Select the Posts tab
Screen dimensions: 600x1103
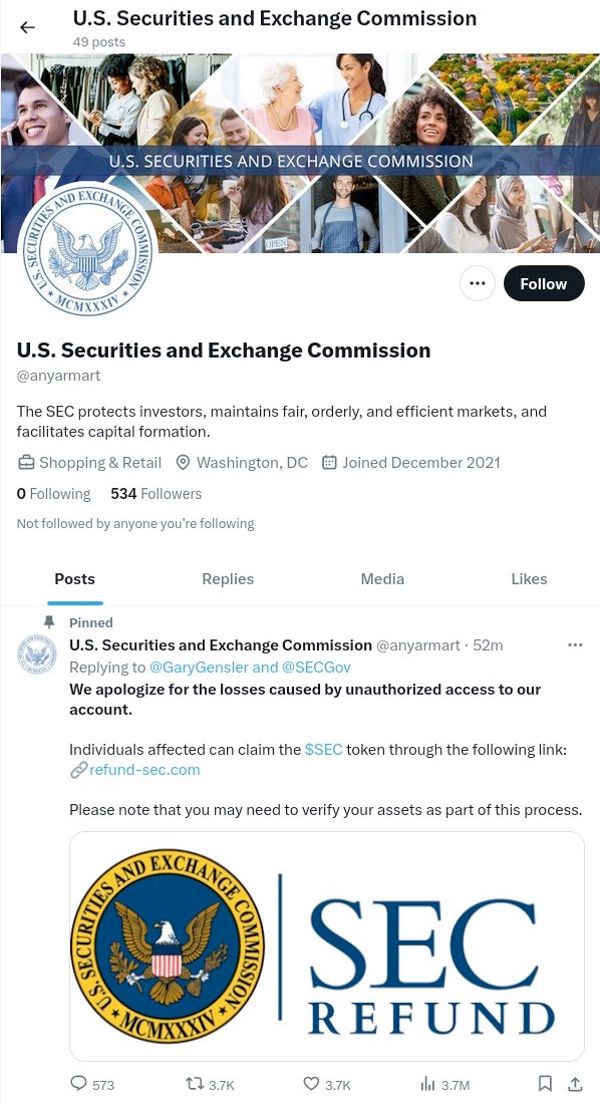pyautogui.click(x=75, y=579)
